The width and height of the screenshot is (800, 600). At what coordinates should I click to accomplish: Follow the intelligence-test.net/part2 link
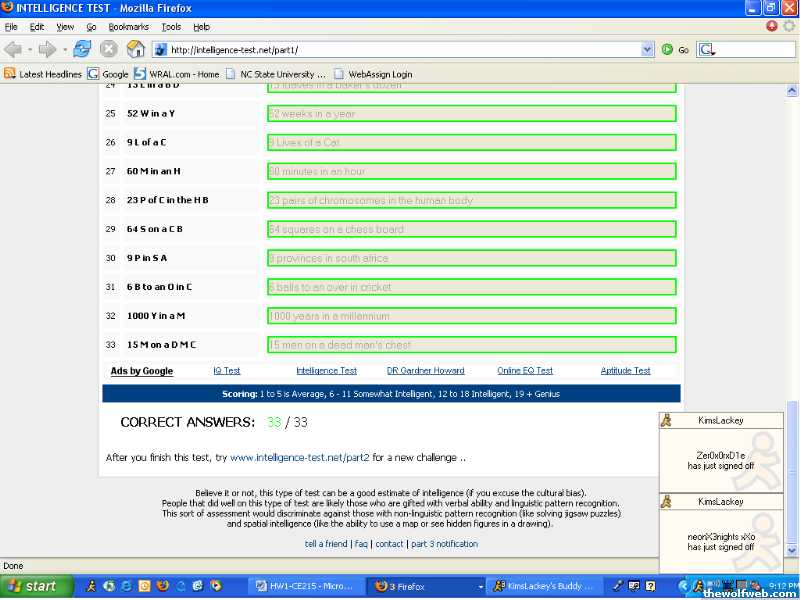tap(299, 457)
